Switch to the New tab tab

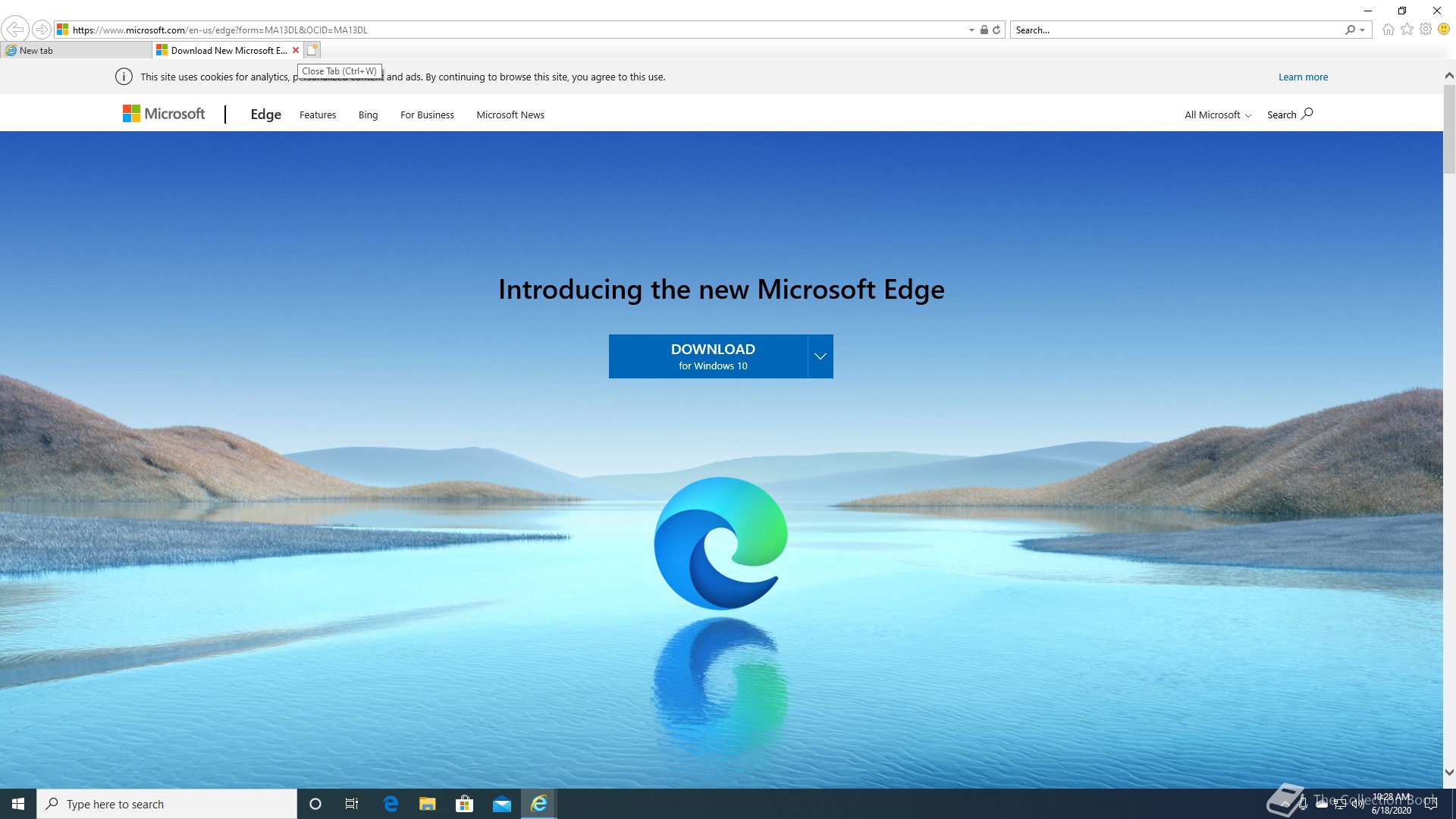click(x=76, y=51)
